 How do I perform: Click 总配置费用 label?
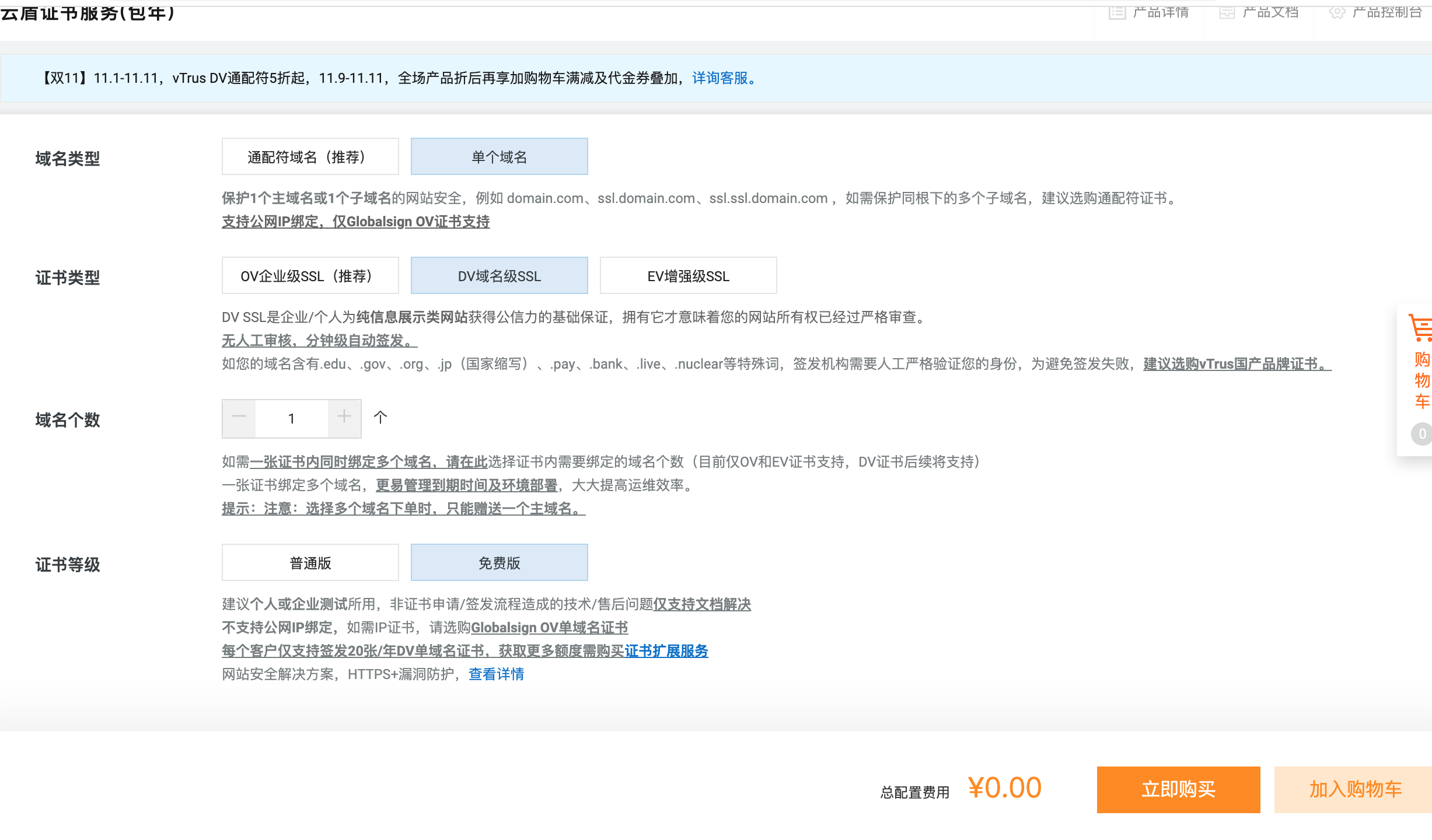pos(915,792)
